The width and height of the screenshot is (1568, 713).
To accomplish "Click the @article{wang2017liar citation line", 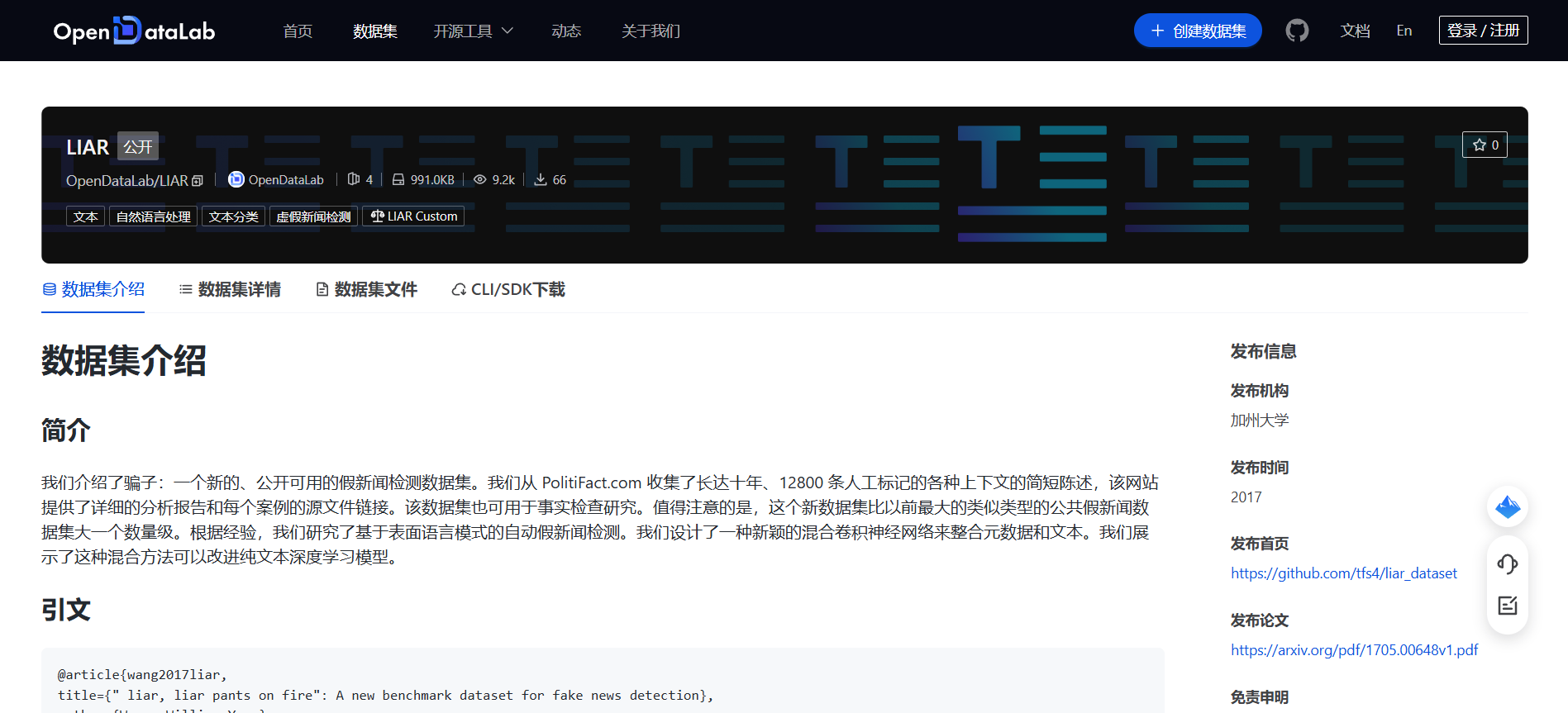I will 142,675.
